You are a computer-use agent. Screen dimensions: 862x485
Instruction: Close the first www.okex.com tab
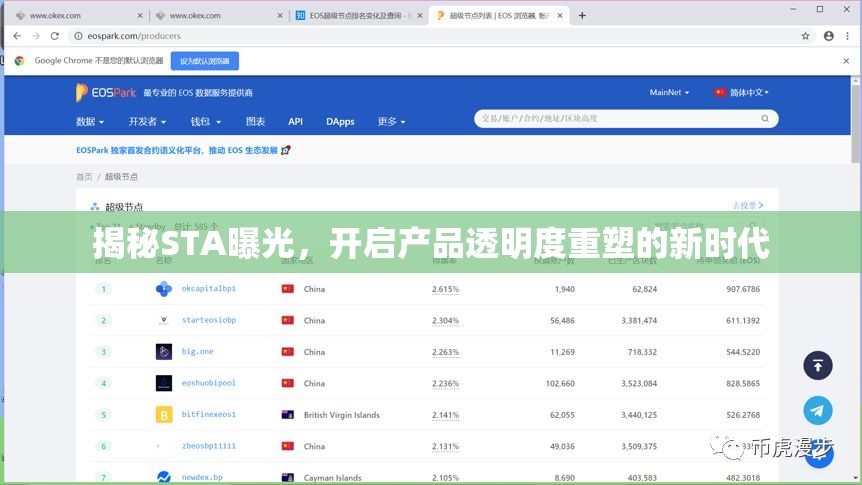point(140,15)
